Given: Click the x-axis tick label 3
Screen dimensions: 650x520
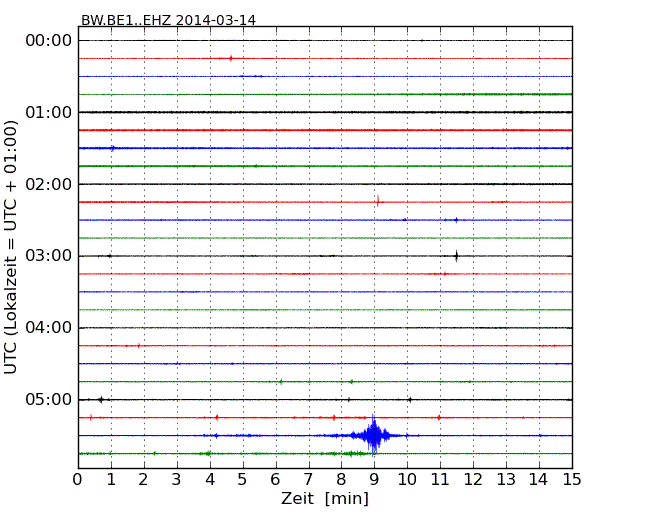Looking at the screenshot, I should point(177,480).
